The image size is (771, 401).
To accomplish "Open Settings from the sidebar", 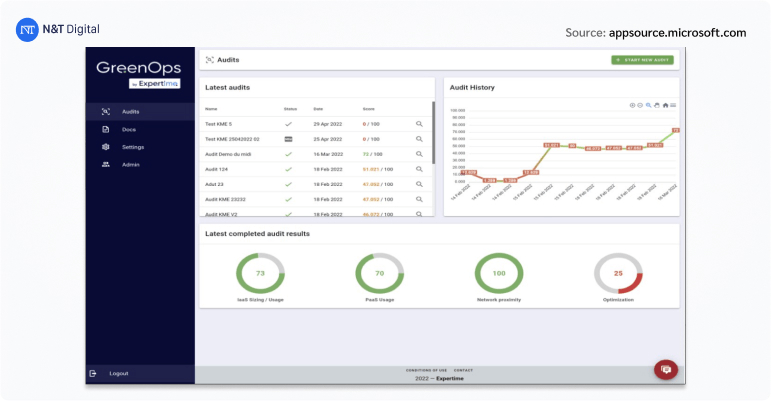I will (x=132, y=147).
